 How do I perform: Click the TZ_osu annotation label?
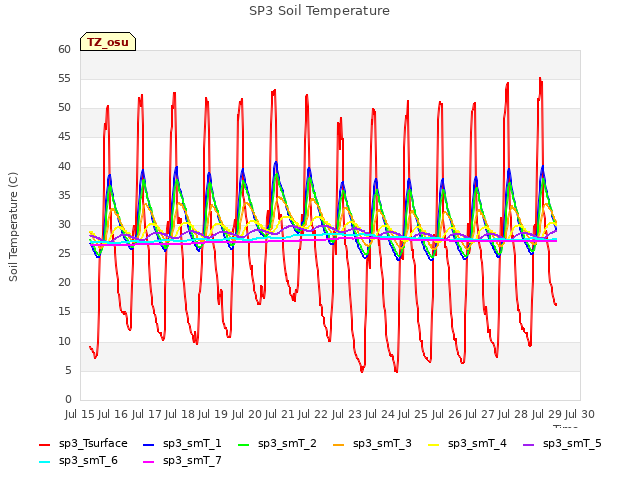108,42
